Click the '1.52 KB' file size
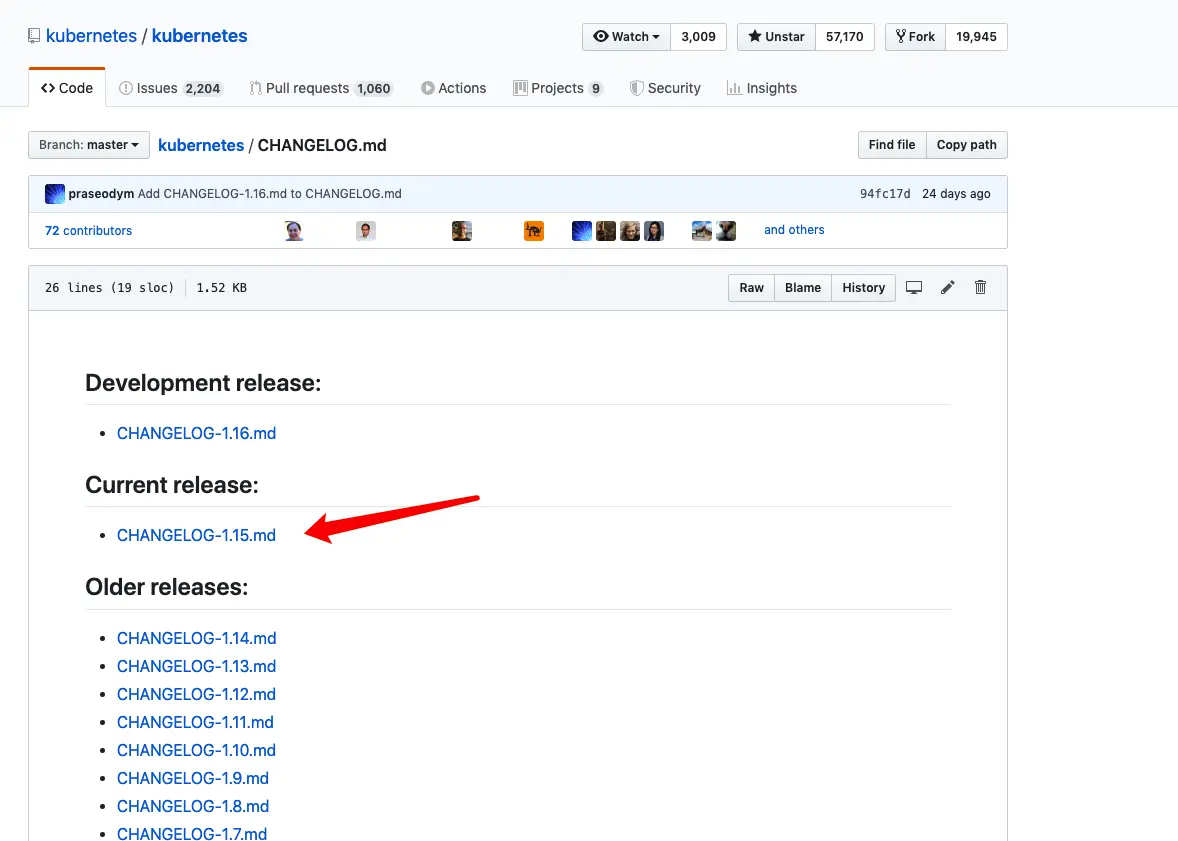1178x841 pixels. [x=221, y=288]
